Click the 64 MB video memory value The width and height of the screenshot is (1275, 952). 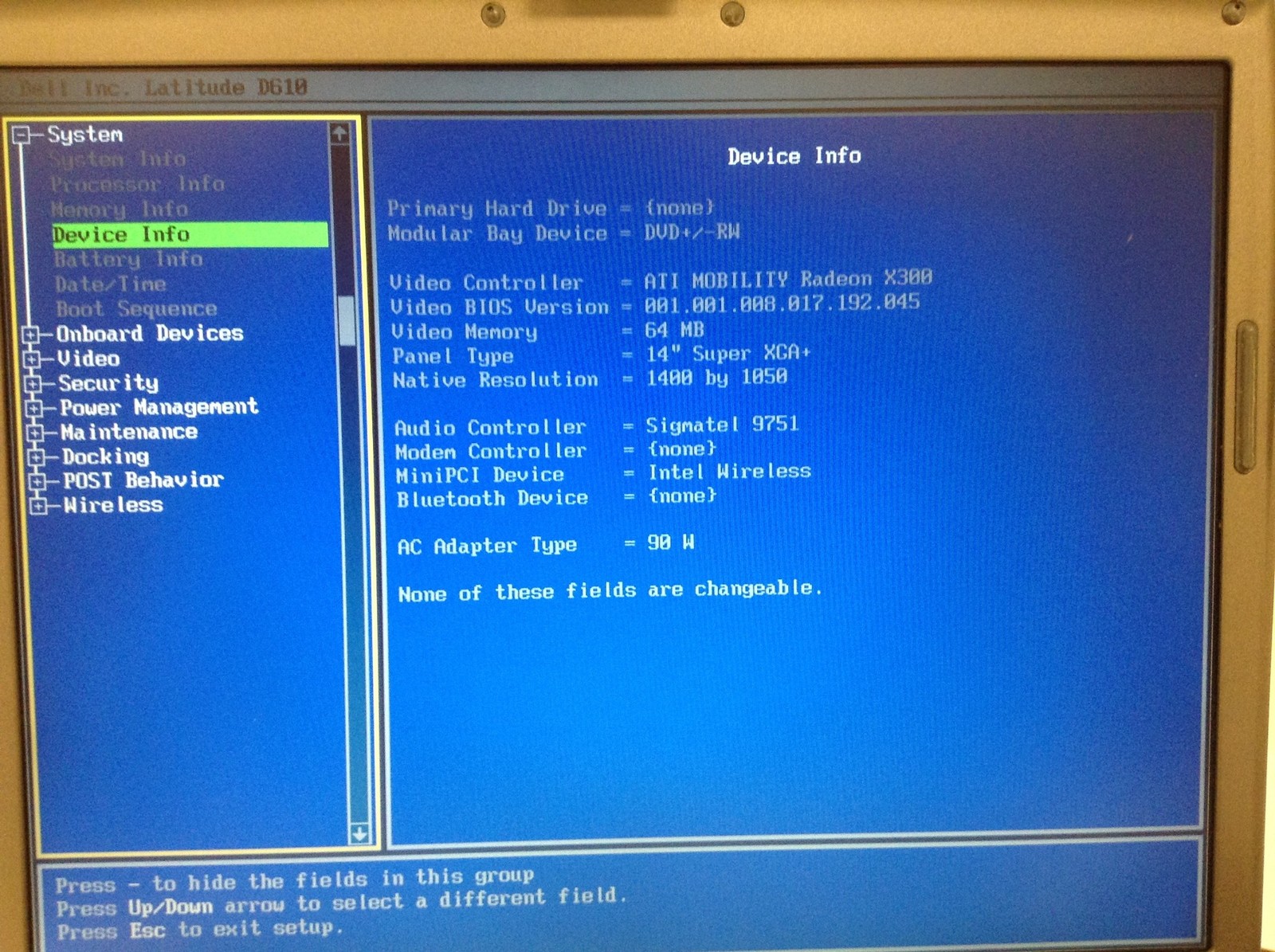point(675,330)
